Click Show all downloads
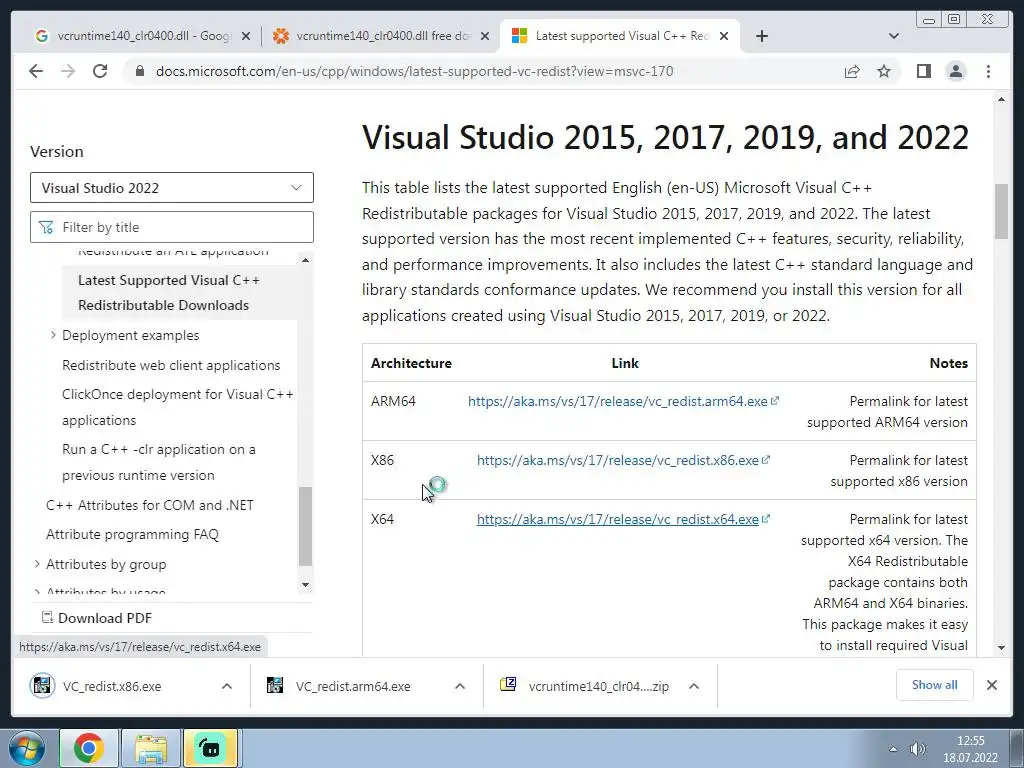The image size is (1024, 768). 935,685
